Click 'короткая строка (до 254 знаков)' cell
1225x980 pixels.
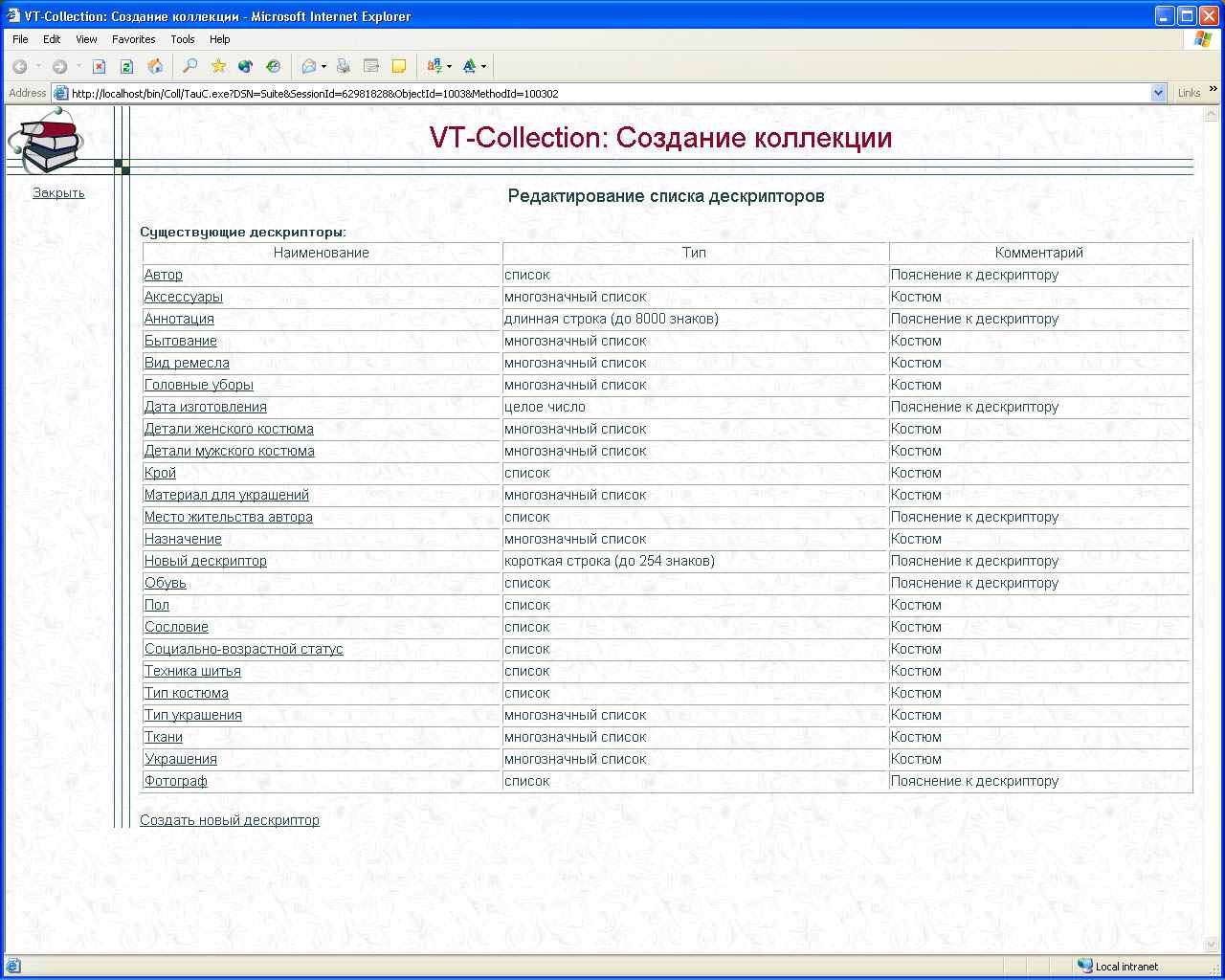pos(696,561)
